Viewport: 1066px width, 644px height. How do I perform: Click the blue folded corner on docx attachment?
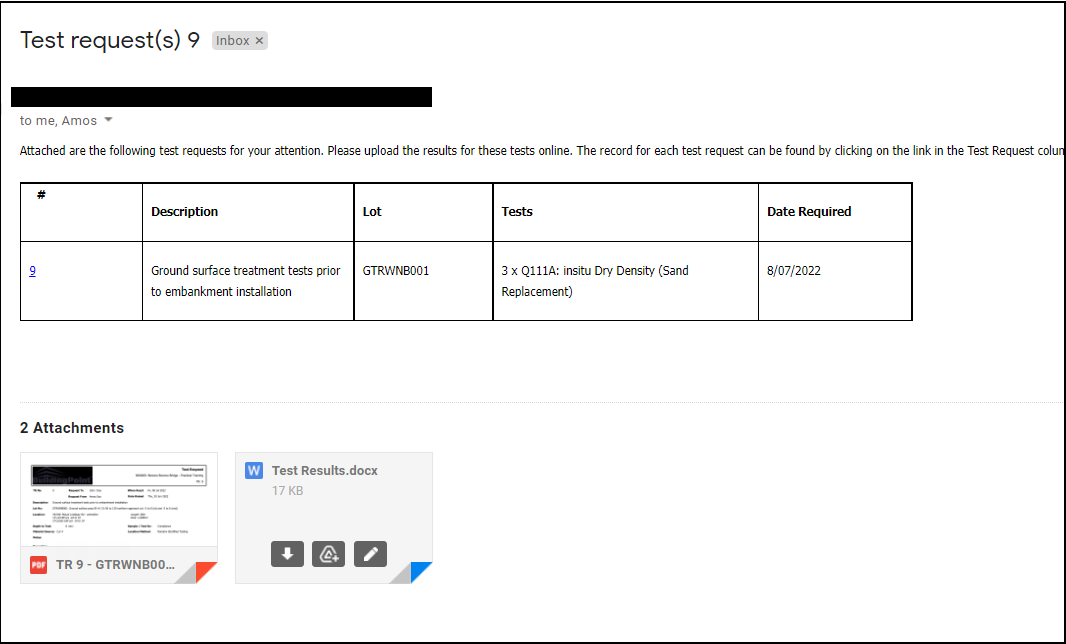pos(421,573)
